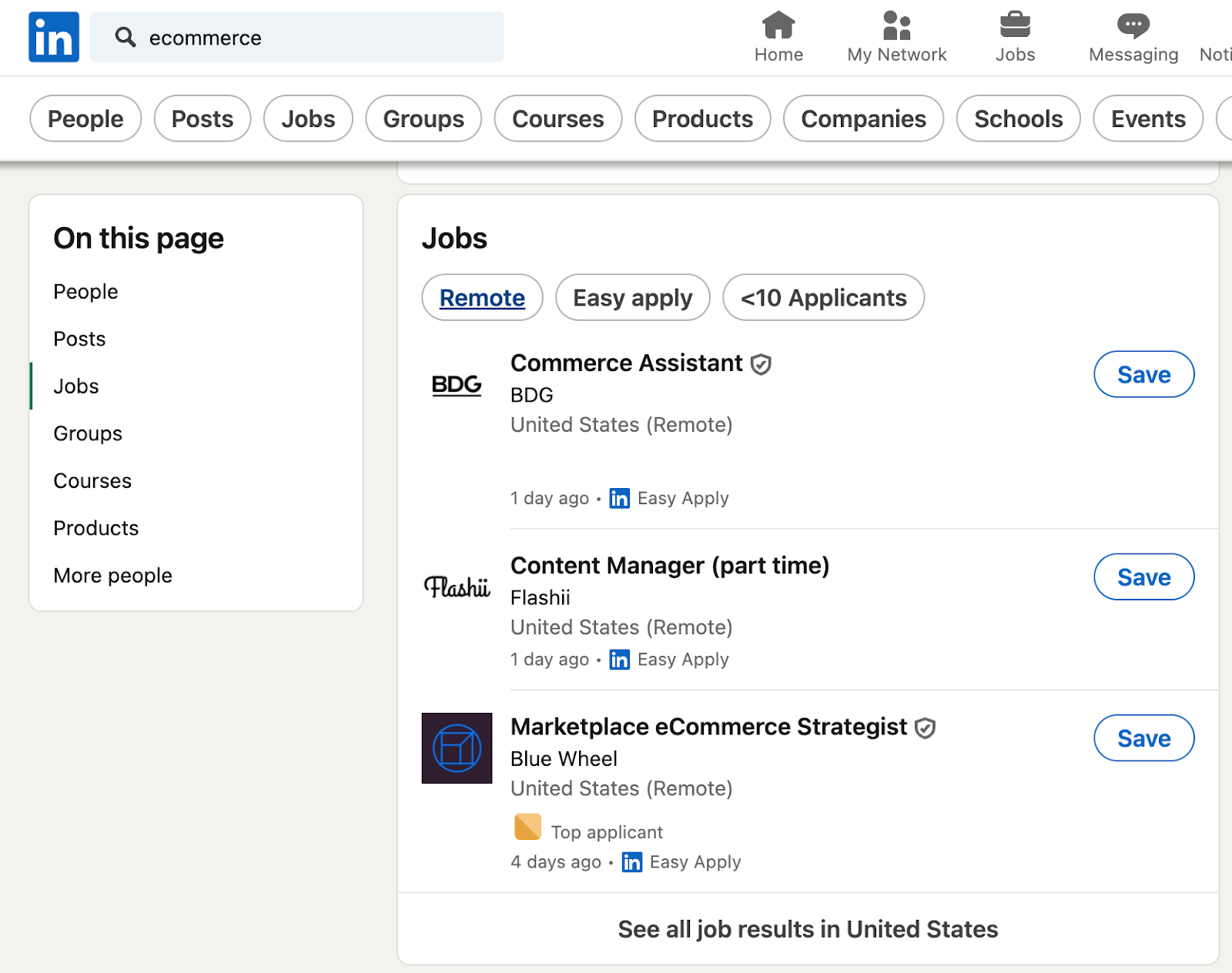The width and height of the screenshot is (1232, 973).
Task: Open the Home navigation icon
Action: click(778, 25)
